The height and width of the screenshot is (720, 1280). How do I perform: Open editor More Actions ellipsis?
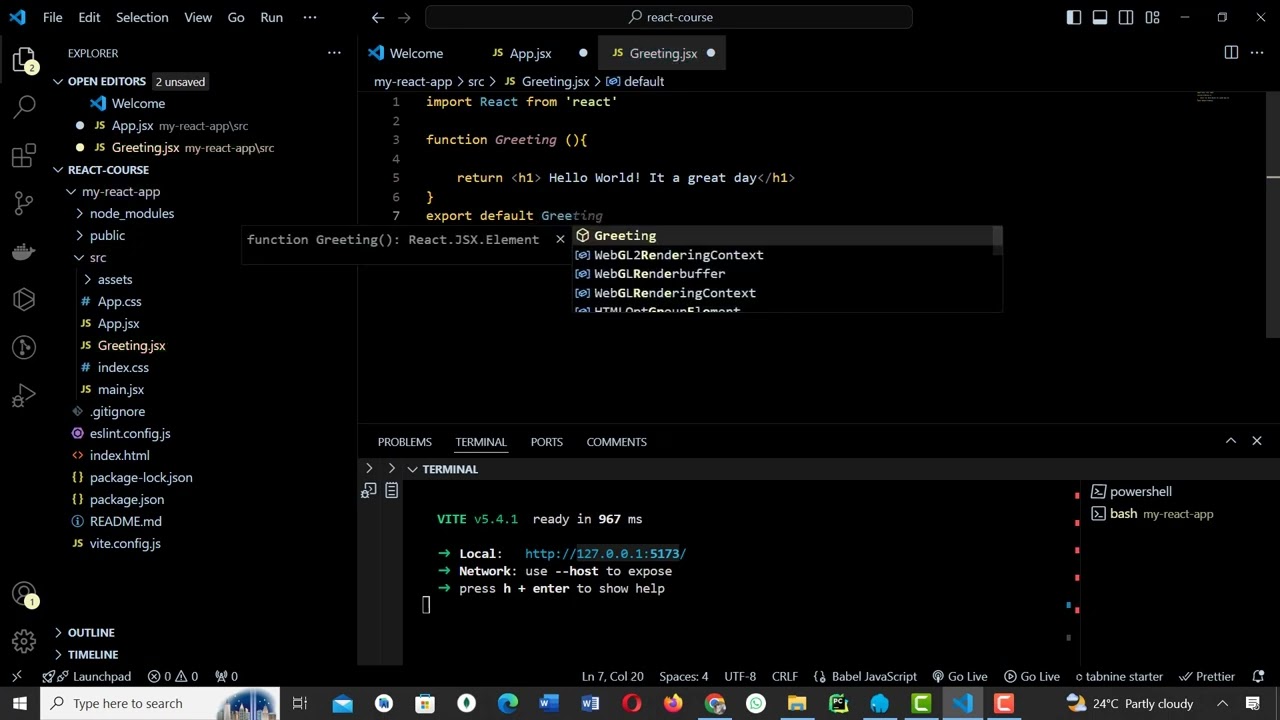pyautogui.click(x=1258, y=53)
